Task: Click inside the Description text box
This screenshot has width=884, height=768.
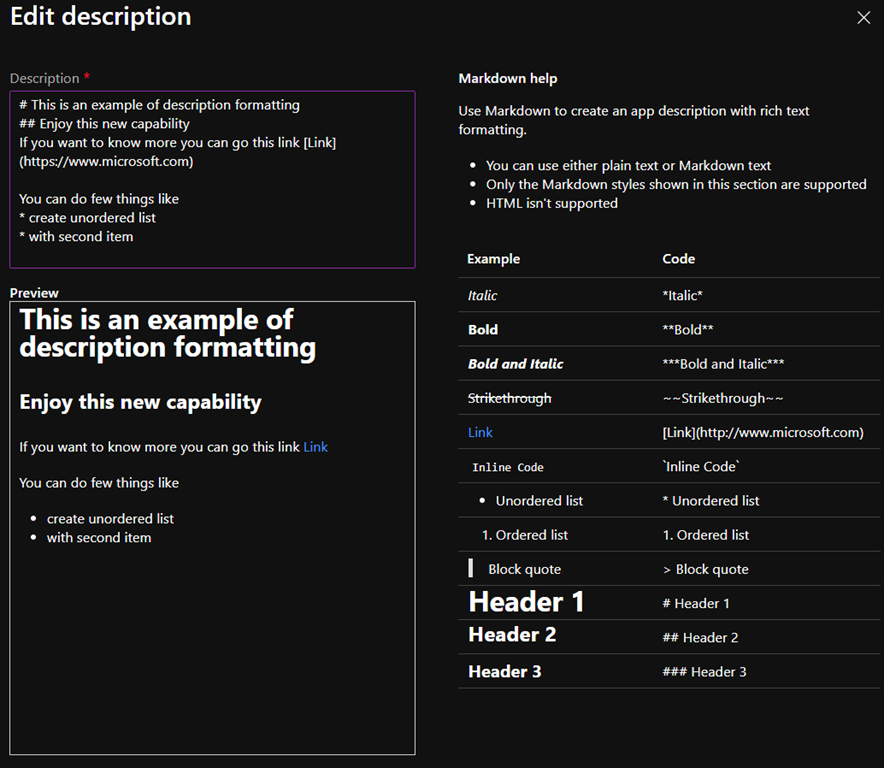Action: tap(212, 180)
